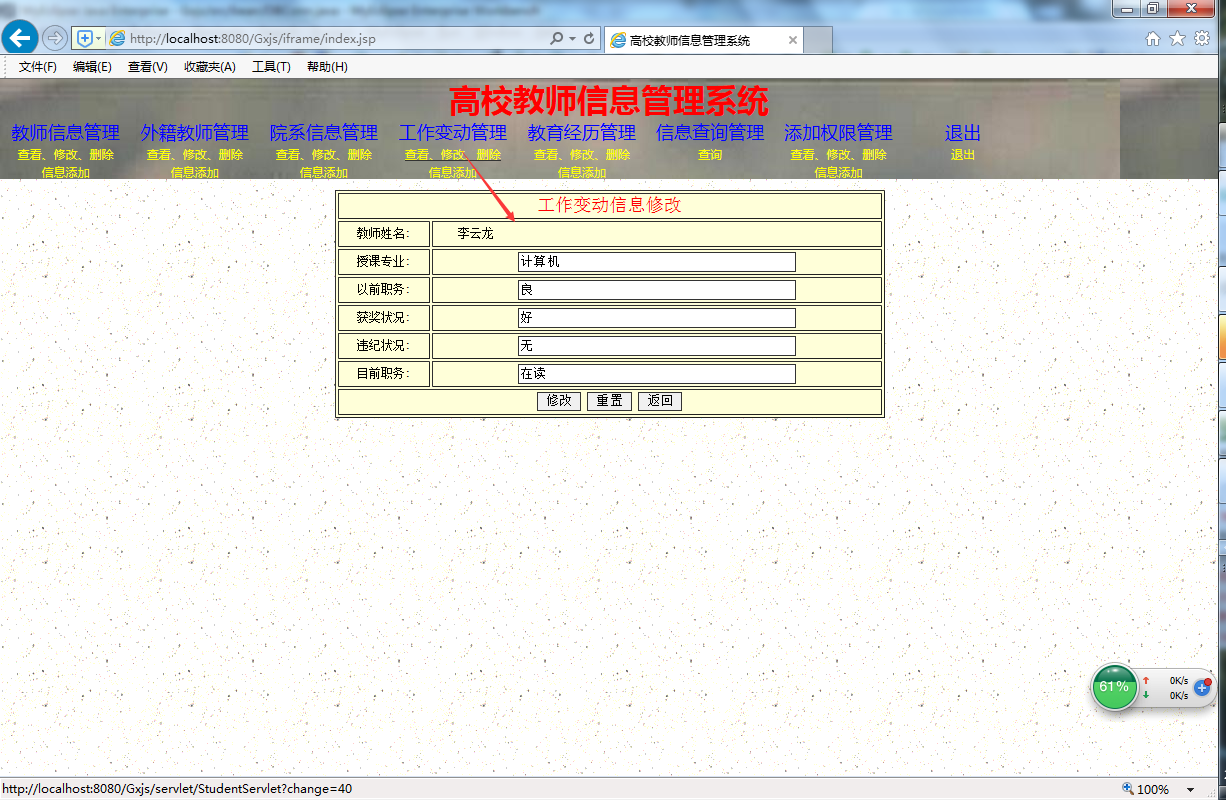Click the 工作变动信息修改 form title
The image size is (1226, 800).
pos(610,205)
